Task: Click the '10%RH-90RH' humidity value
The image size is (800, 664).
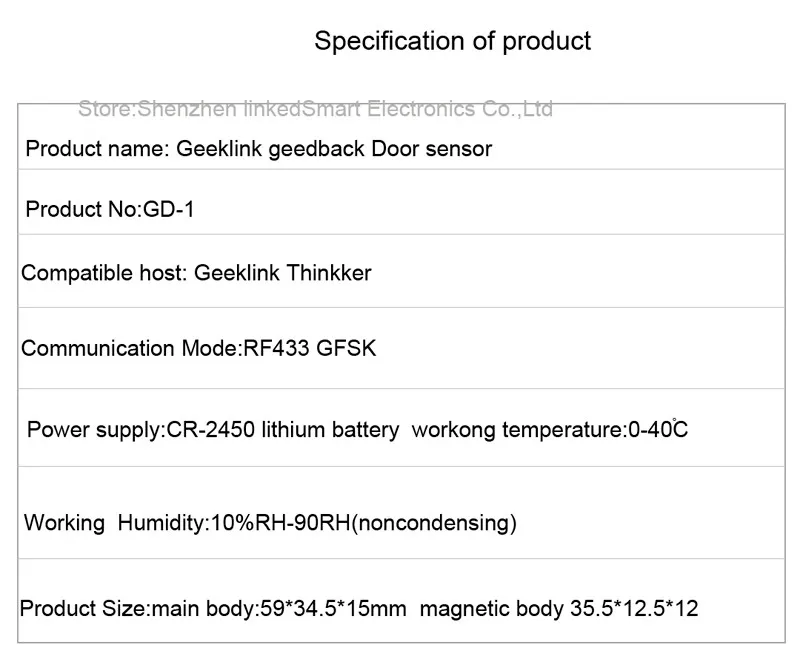Action: tap(281, 523)
